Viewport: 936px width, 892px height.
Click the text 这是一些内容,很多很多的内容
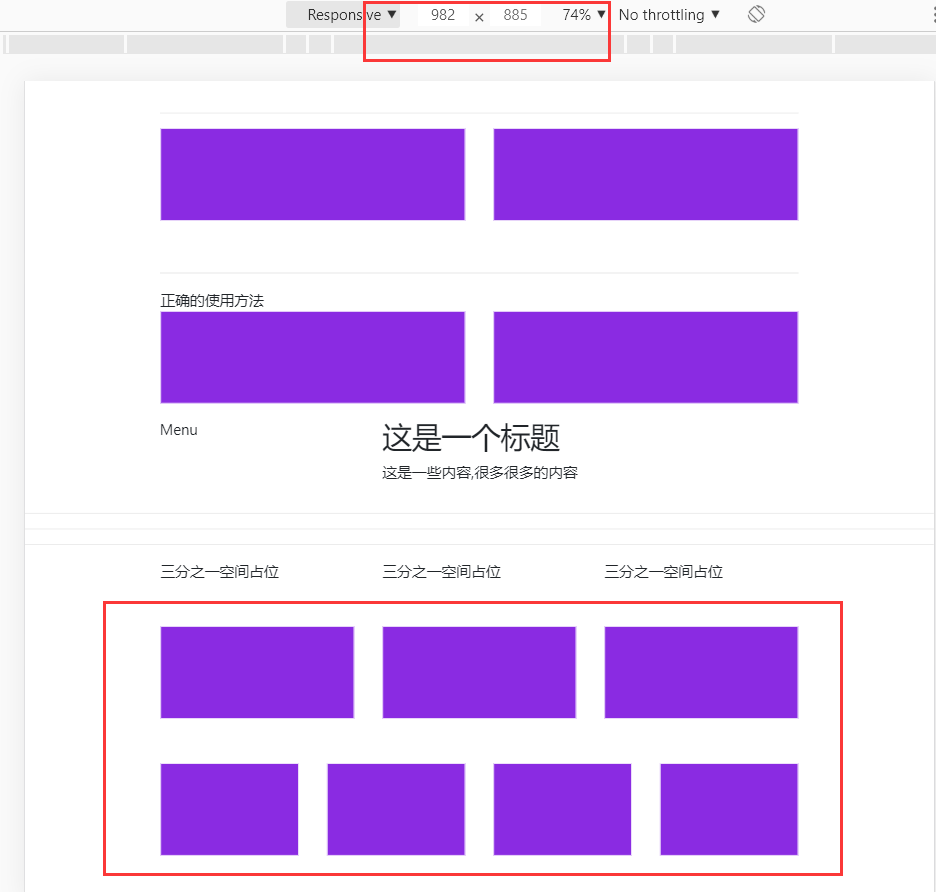(480, 473)
